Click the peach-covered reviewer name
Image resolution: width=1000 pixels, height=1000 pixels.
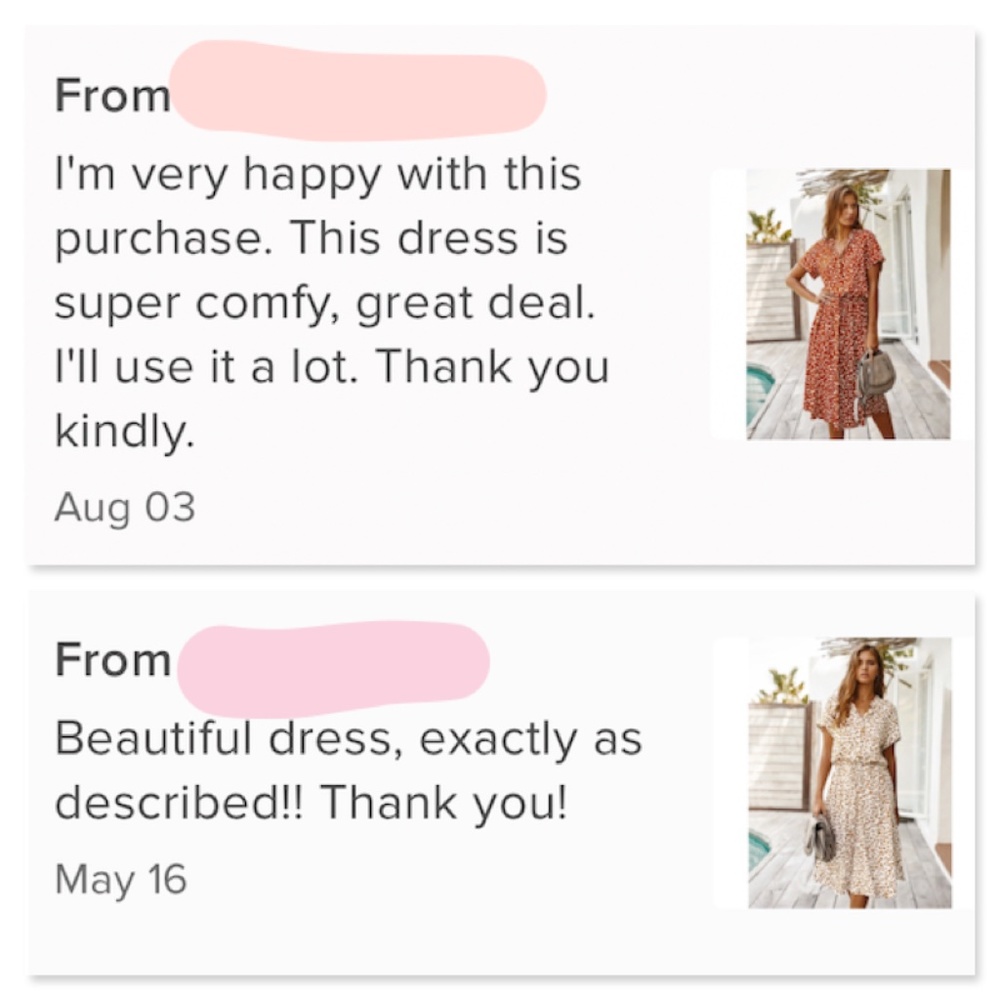pyautogui.click(x=358, y=91)
